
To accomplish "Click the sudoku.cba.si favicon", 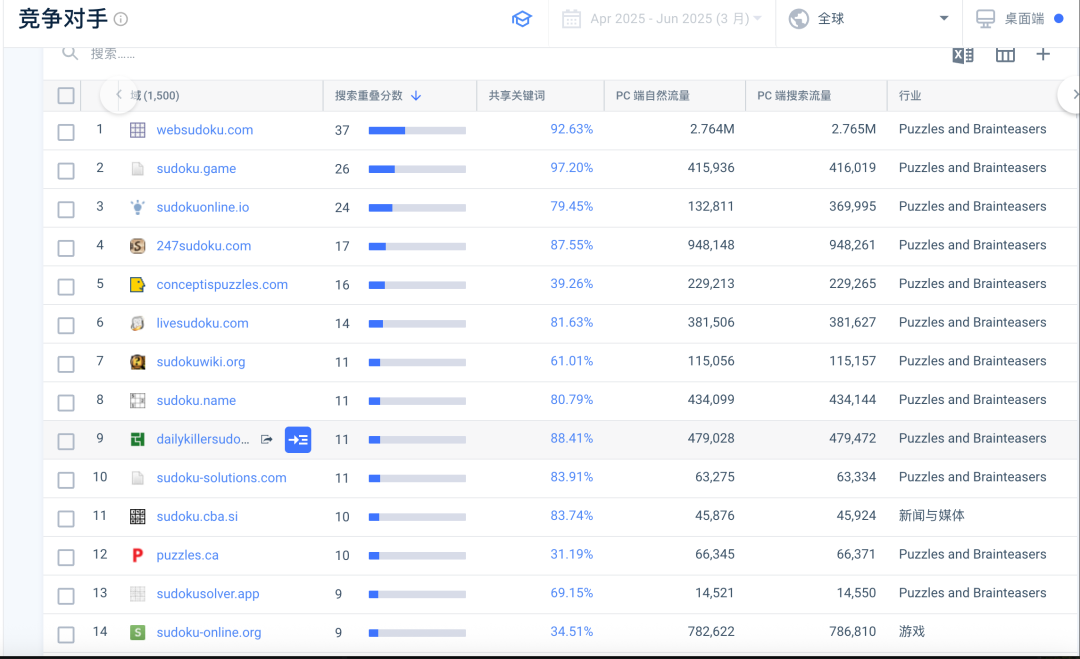I will tap(138, 516).
